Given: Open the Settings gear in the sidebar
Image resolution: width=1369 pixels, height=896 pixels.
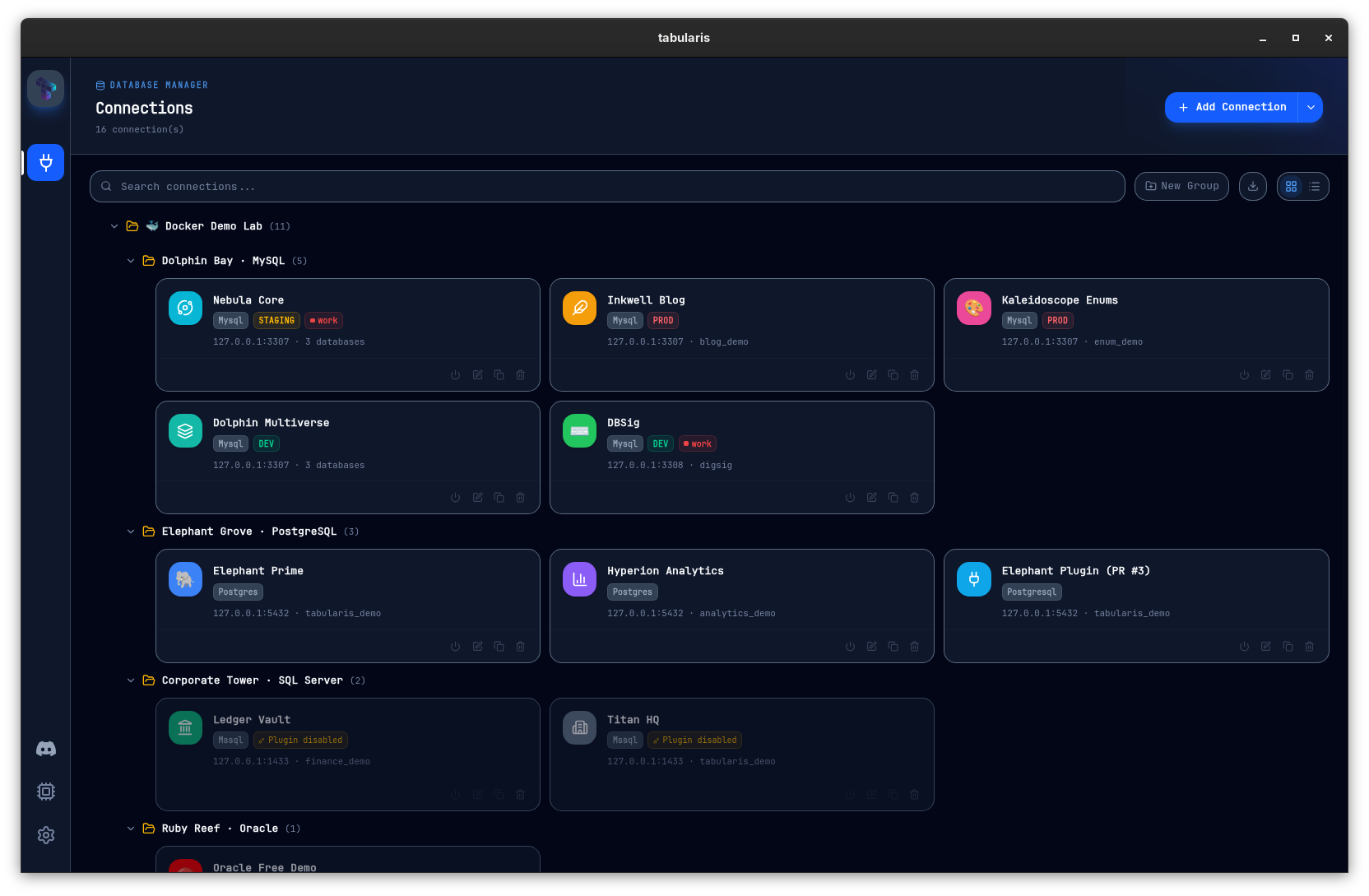Looking at the screenshot, I should (x=46, y=835).
